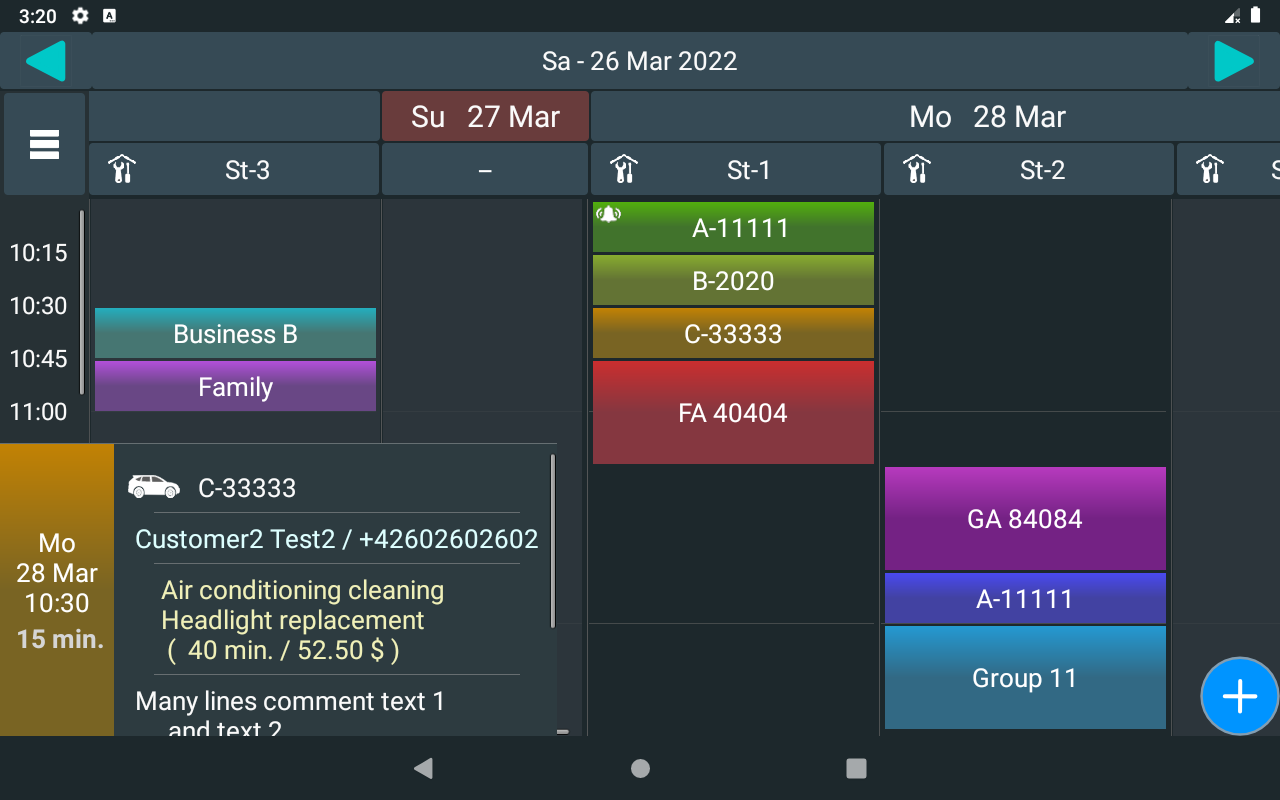Click the Headlight replacement service text
The image size is (1280, 800).
293,620
